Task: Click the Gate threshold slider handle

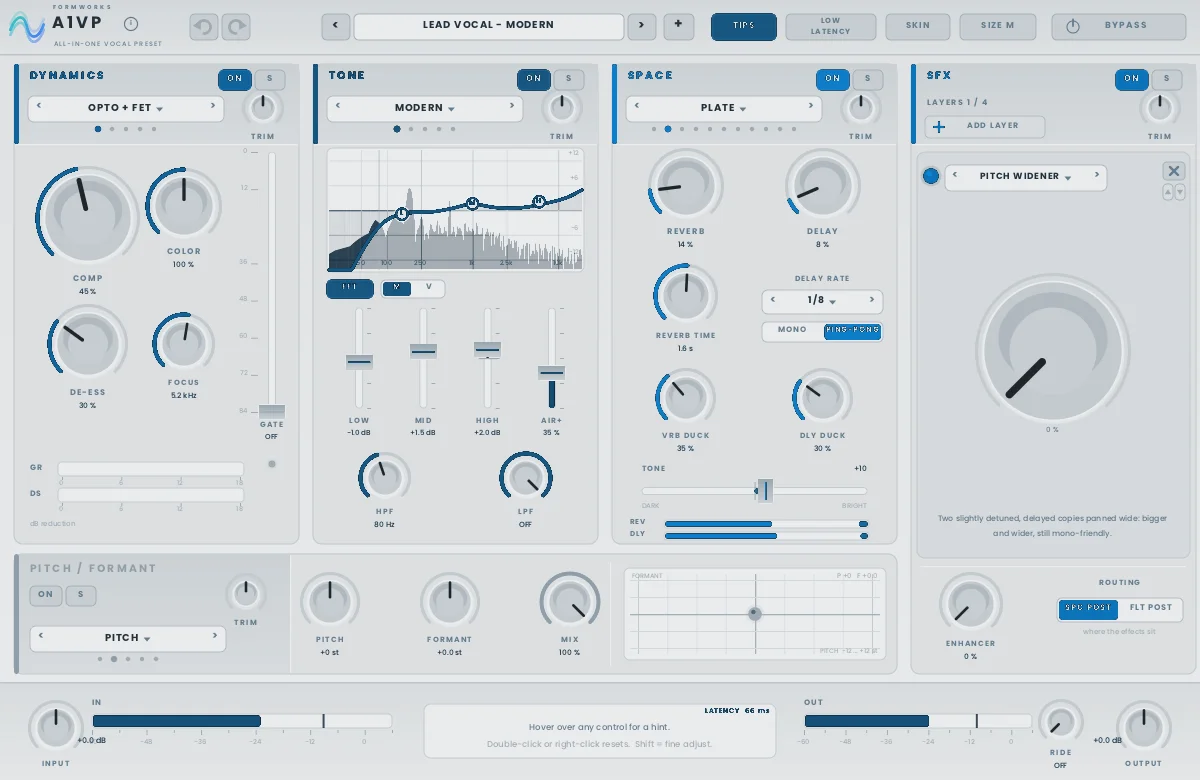Action: 271,411
